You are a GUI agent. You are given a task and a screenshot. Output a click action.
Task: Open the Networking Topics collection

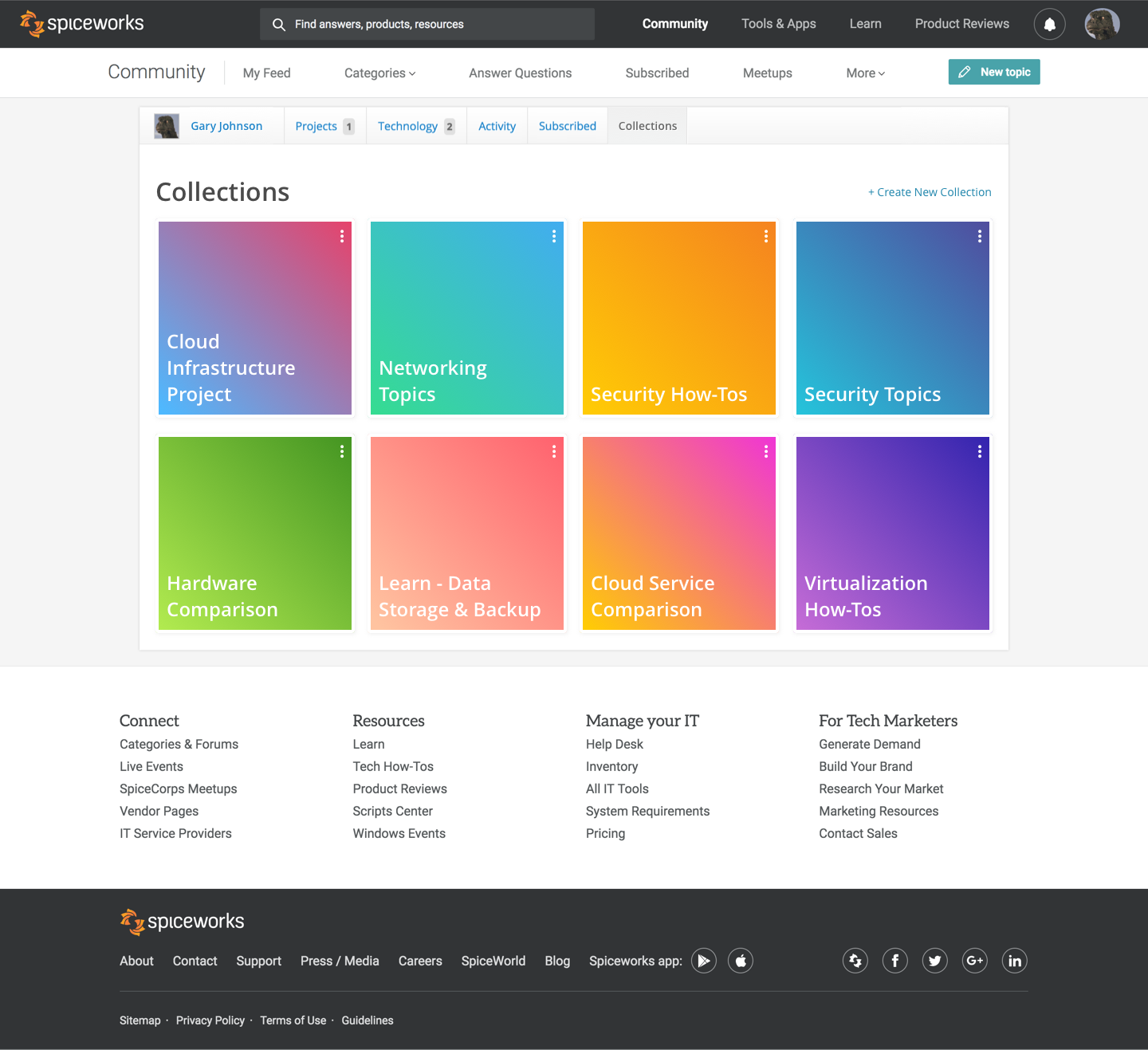tap(467, 318)
